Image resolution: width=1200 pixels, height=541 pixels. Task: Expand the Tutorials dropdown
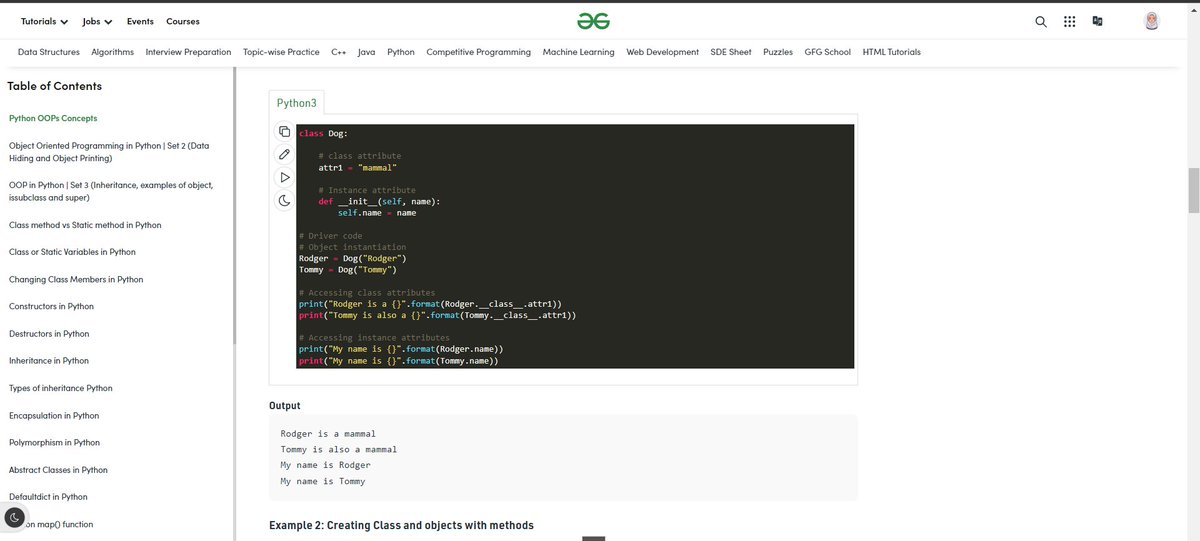pyautogui.click(x=44, y=21)
